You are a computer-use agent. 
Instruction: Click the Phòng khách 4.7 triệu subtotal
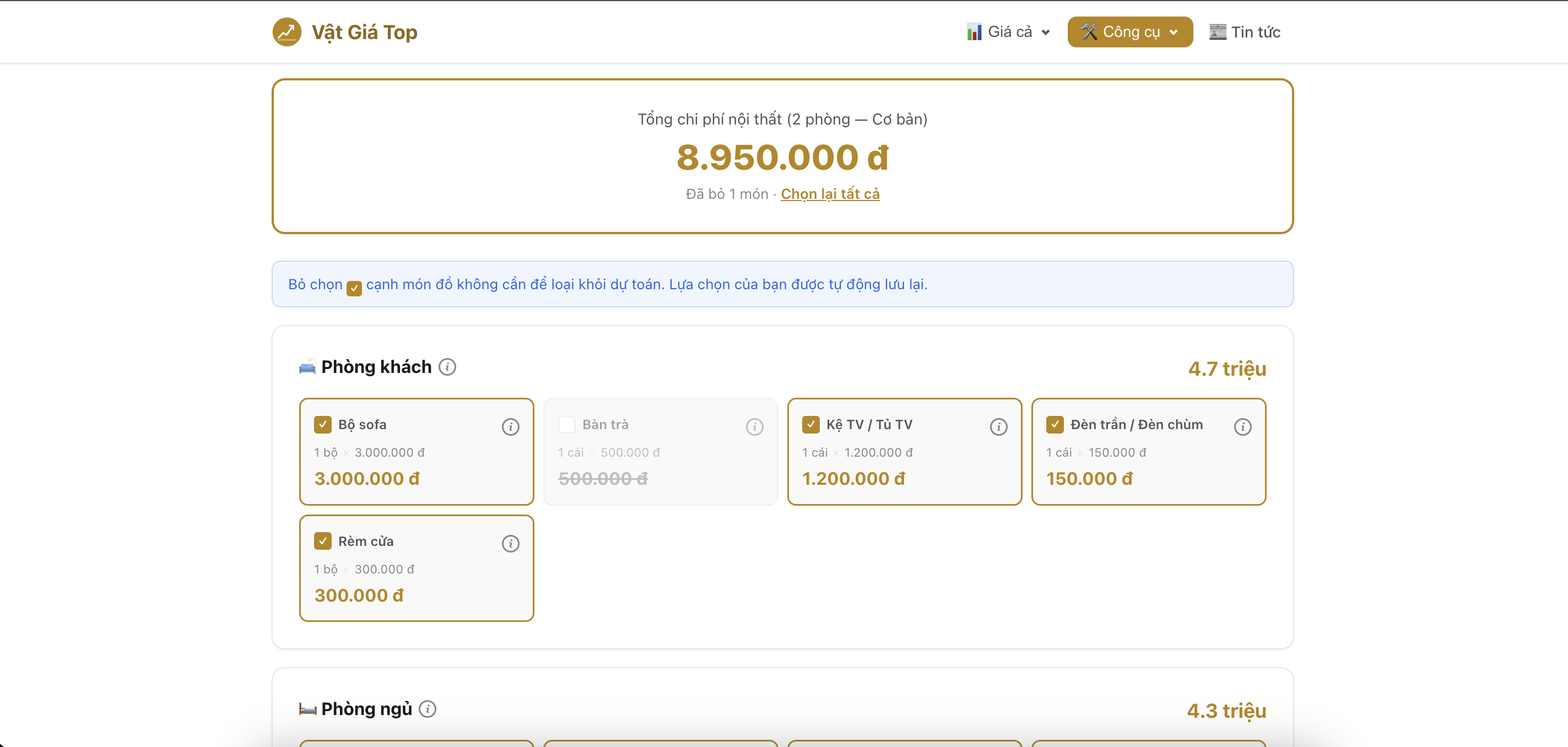tap(1227, 369)
